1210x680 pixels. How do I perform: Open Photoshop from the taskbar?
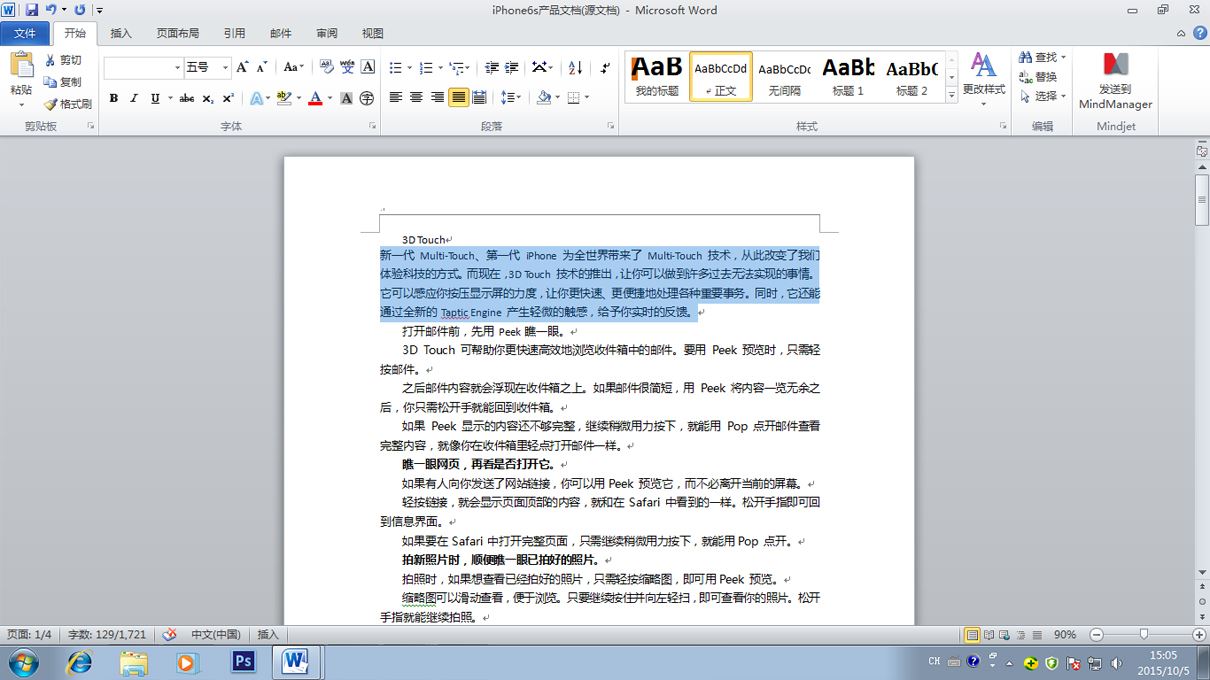pos(242,662)
